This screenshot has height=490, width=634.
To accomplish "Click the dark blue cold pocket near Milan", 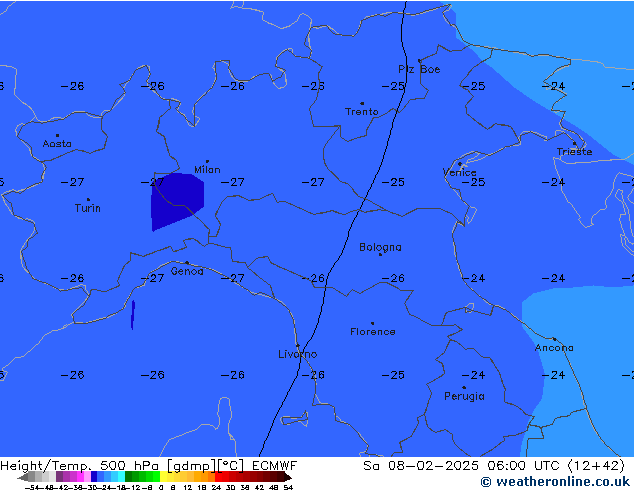I will pyautogui.click(x=176, y=200).
